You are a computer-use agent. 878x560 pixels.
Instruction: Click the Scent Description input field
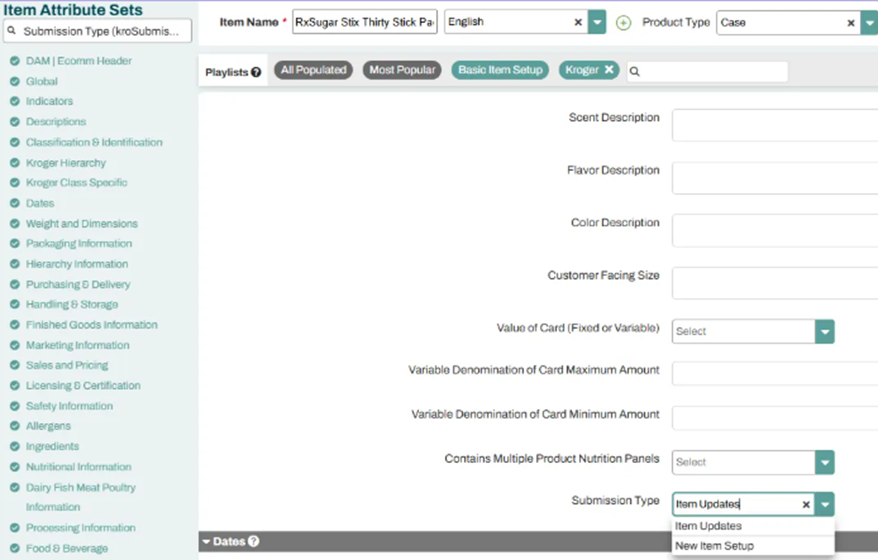pos(774,125)
